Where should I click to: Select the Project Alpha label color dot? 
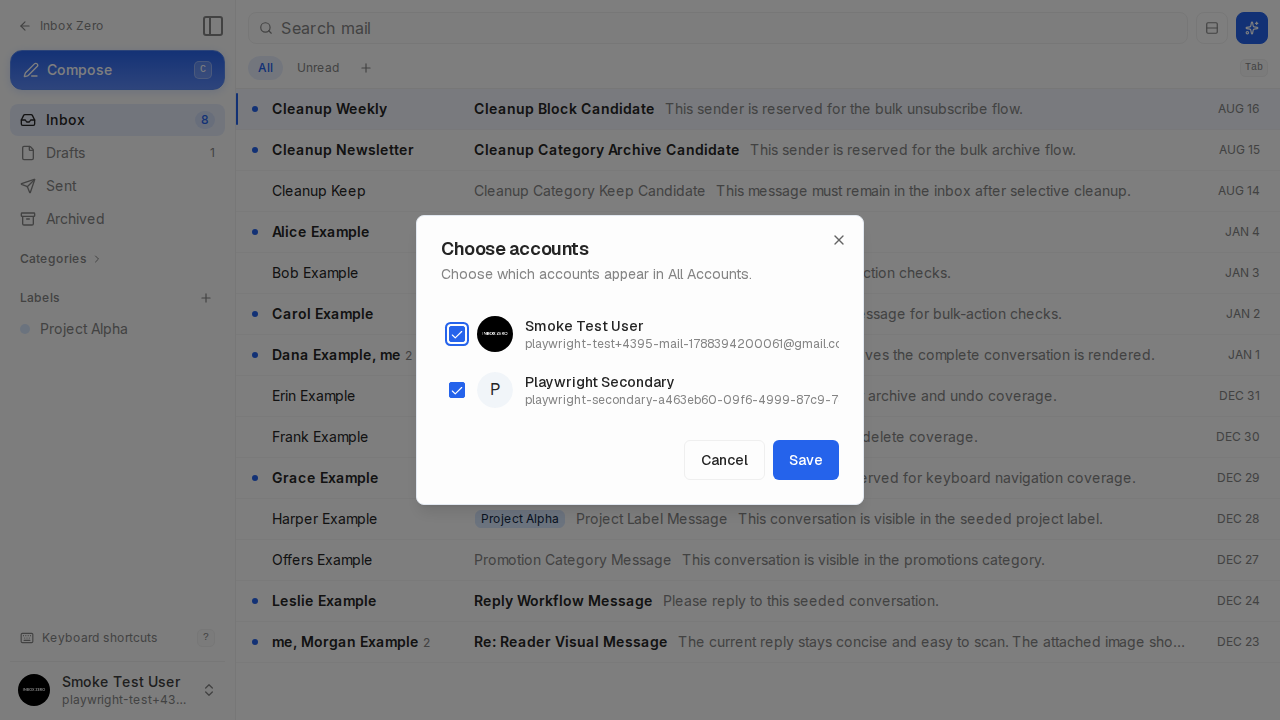click(25, 329)
